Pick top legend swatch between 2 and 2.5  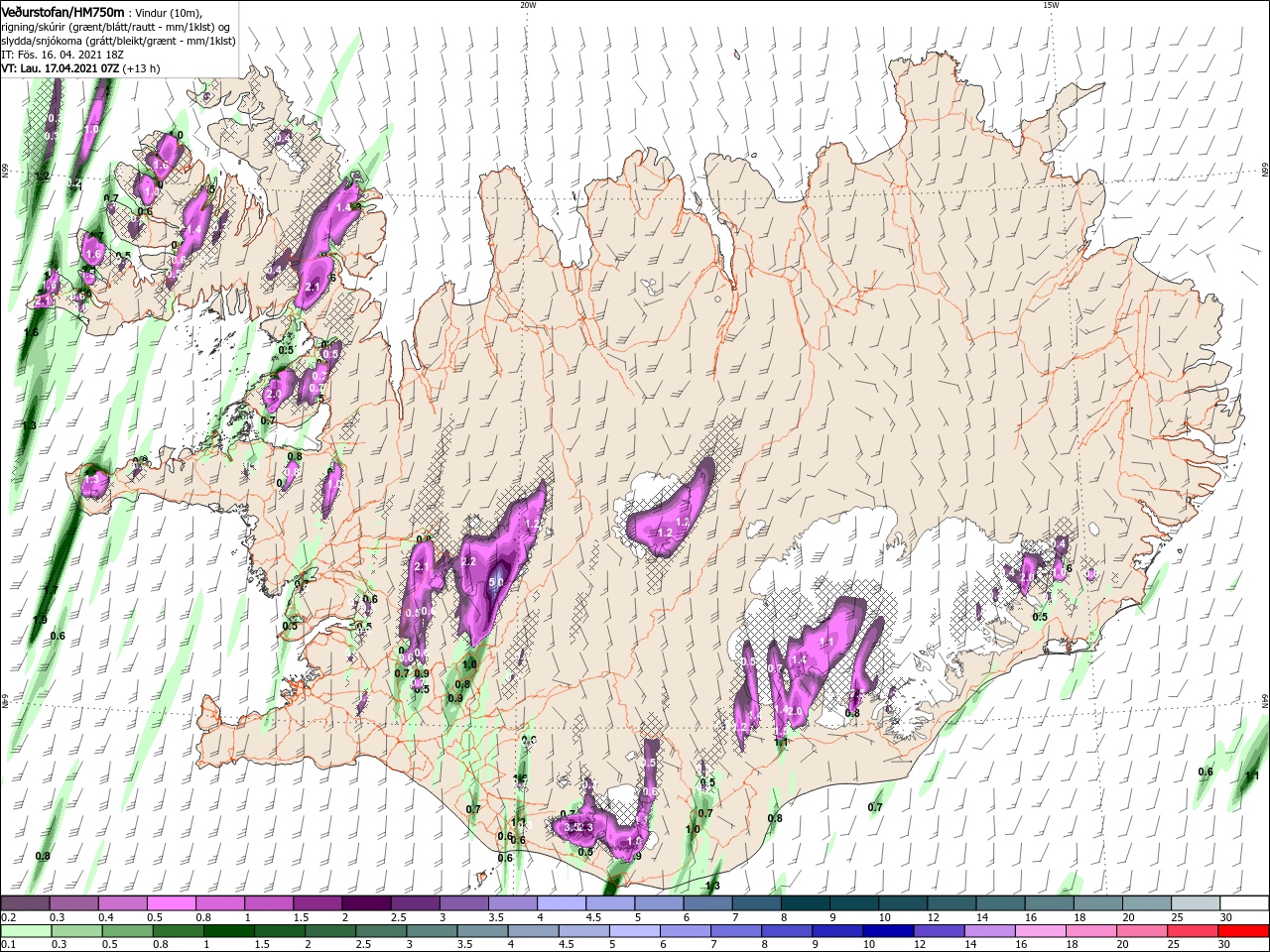[366, 902]
